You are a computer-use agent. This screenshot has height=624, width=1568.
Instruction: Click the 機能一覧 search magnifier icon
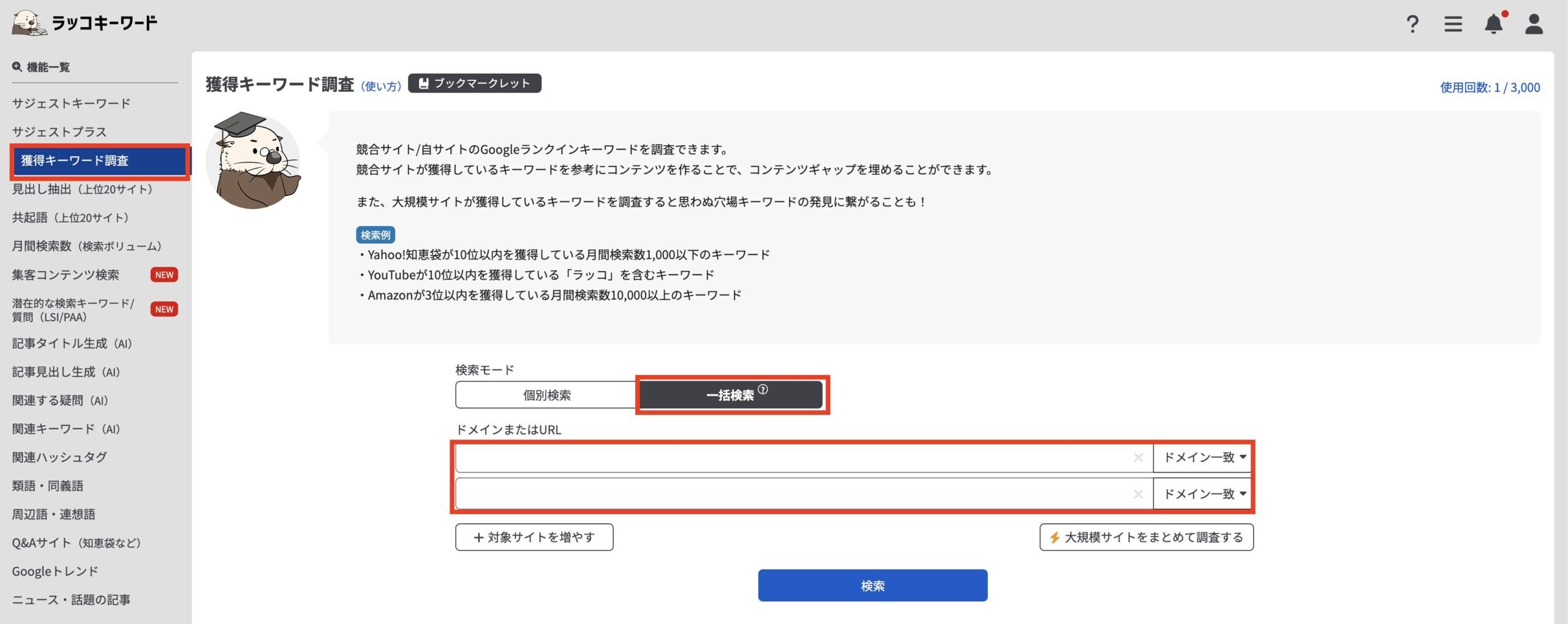[x=17, y=67]
